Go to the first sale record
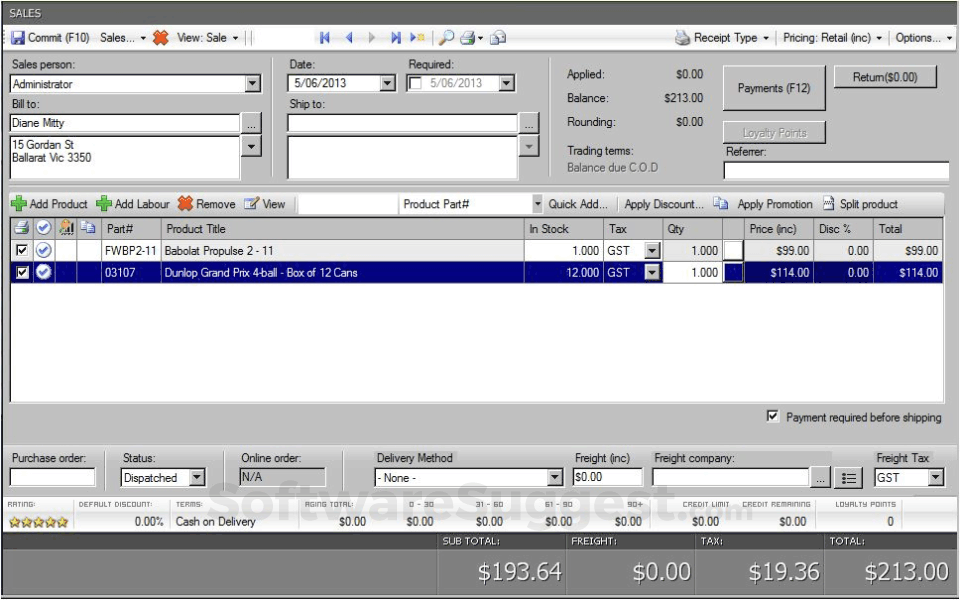The image size is (960, 600). [x=324, y=37]
